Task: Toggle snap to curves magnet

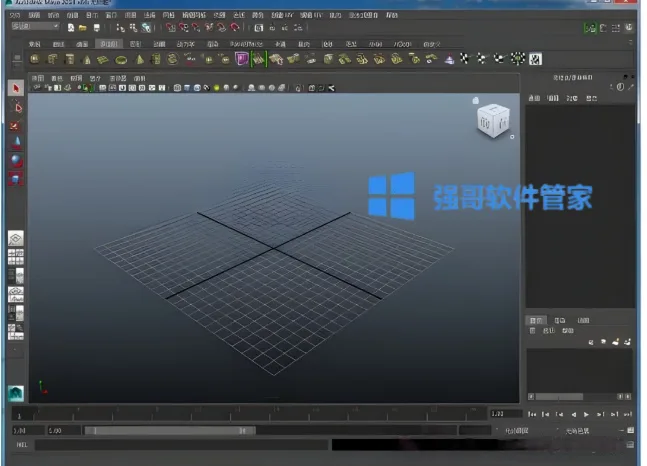Action: click(184, 28)
